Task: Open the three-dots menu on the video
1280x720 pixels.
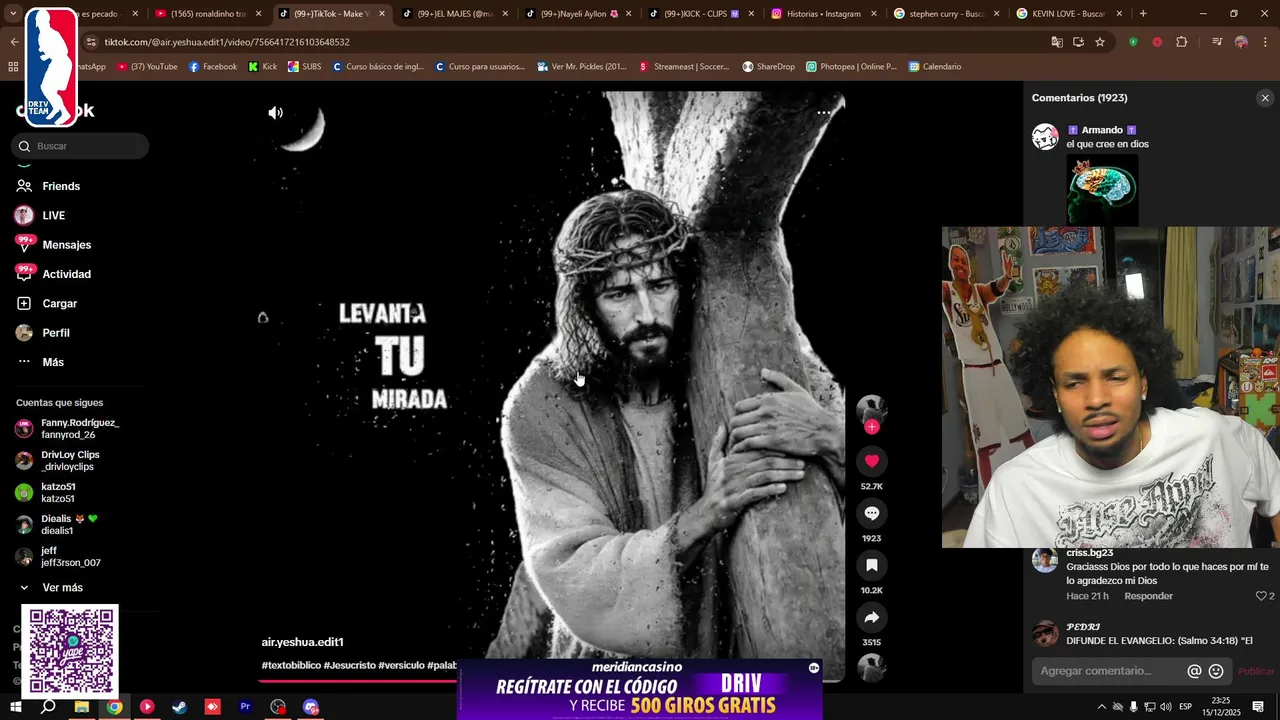Action: pos(824,113)
